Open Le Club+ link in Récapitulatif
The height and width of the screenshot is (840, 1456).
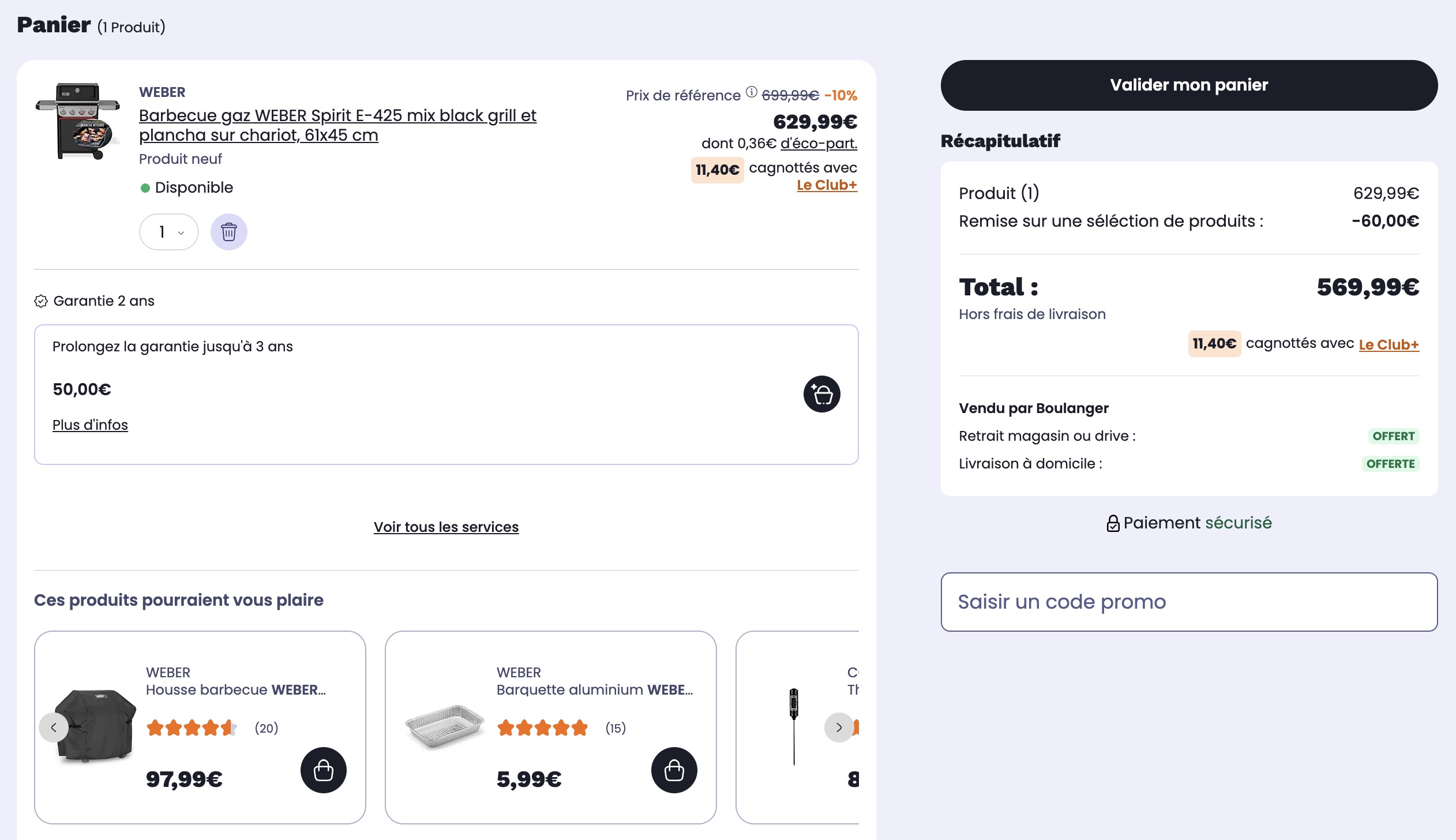tap(1389, 344)
